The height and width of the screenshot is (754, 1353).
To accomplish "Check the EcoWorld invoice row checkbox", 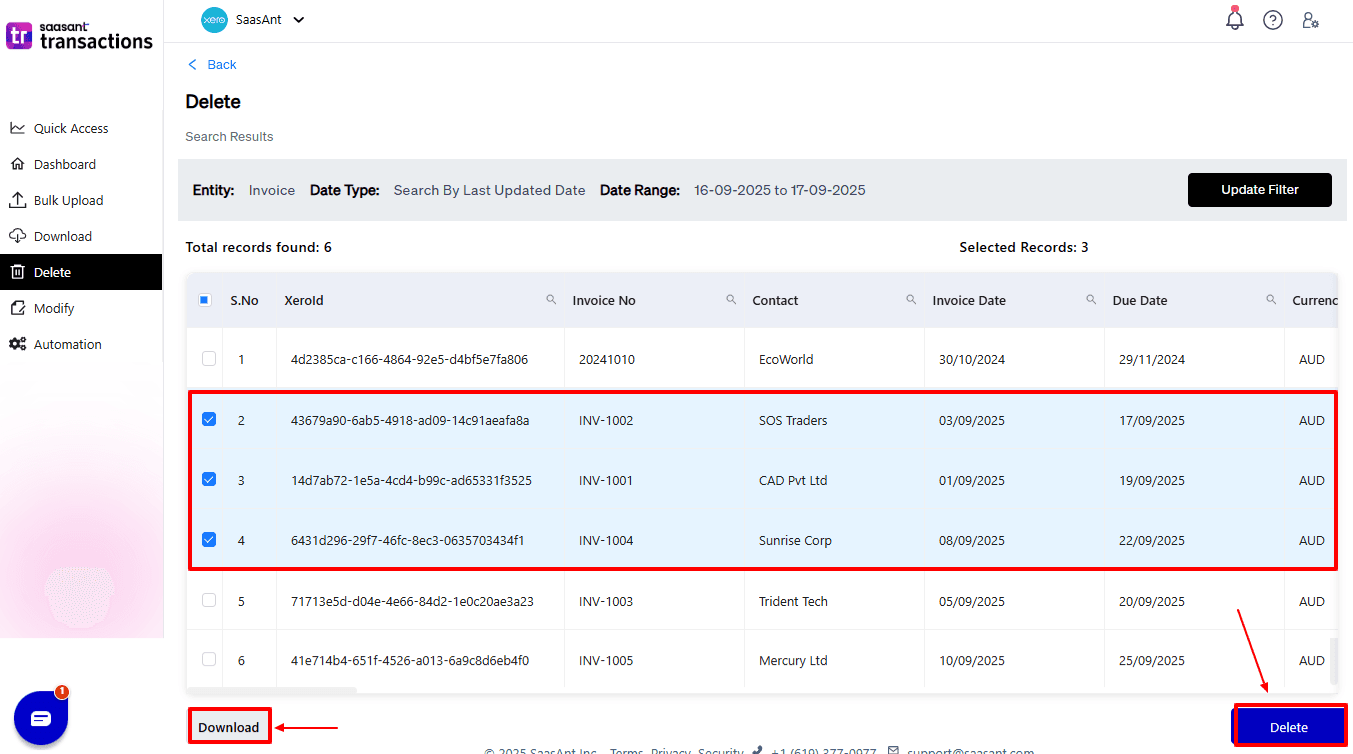I will pos(209,359).
